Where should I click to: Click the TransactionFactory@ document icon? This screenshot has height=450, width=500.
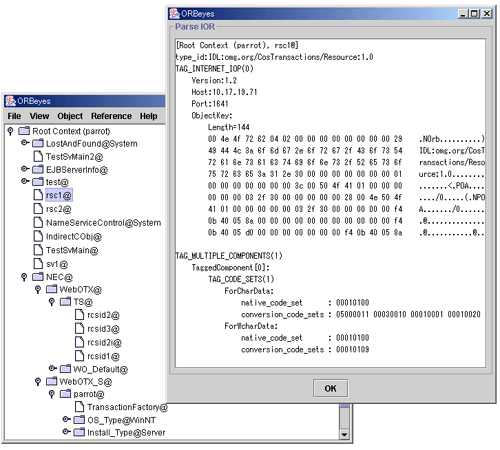point(79,407)
